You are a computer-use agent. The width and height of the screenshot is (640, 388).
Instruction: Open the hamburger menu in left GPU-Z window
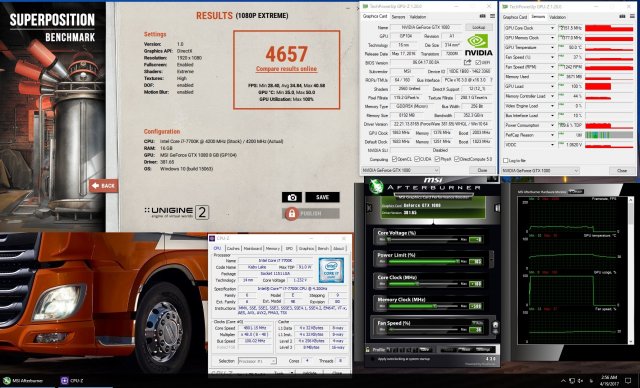tap(492, 16)
